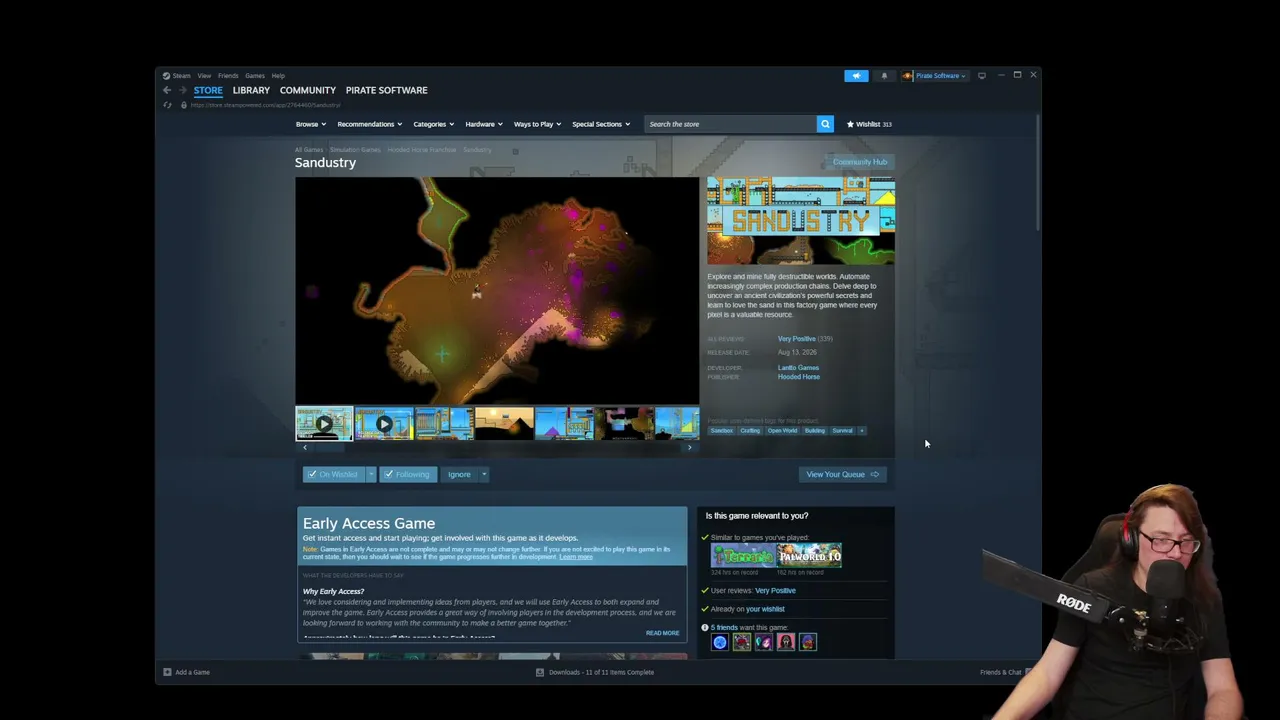Expand the Pirate Software account dropdown

coord(936,75)
